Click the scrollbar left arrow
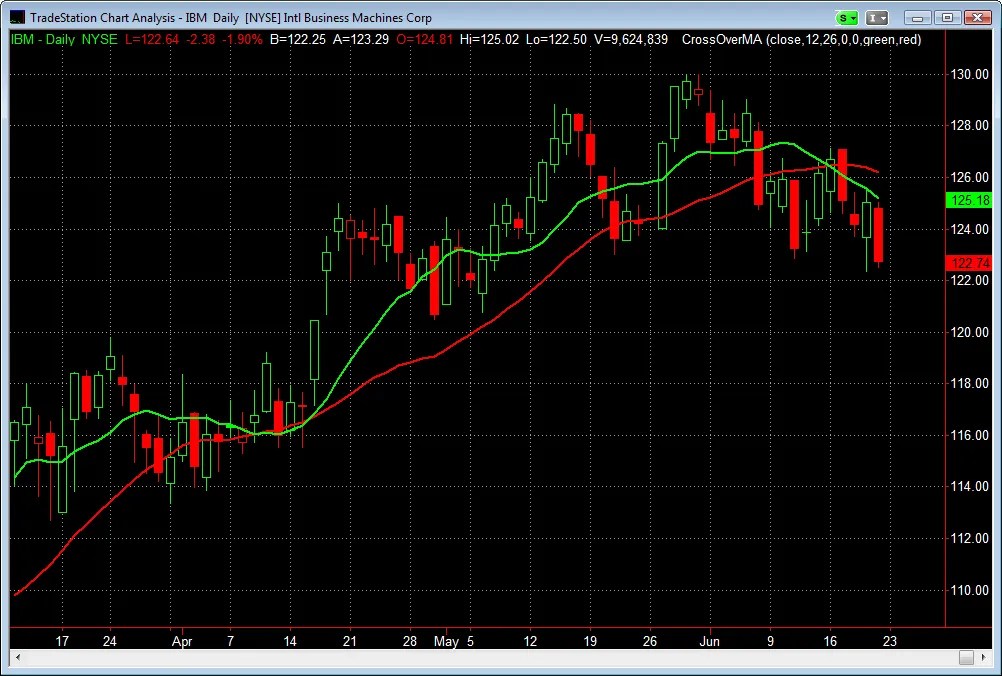This screenshot has height=676, width=1002. click(x=18, y=657)
